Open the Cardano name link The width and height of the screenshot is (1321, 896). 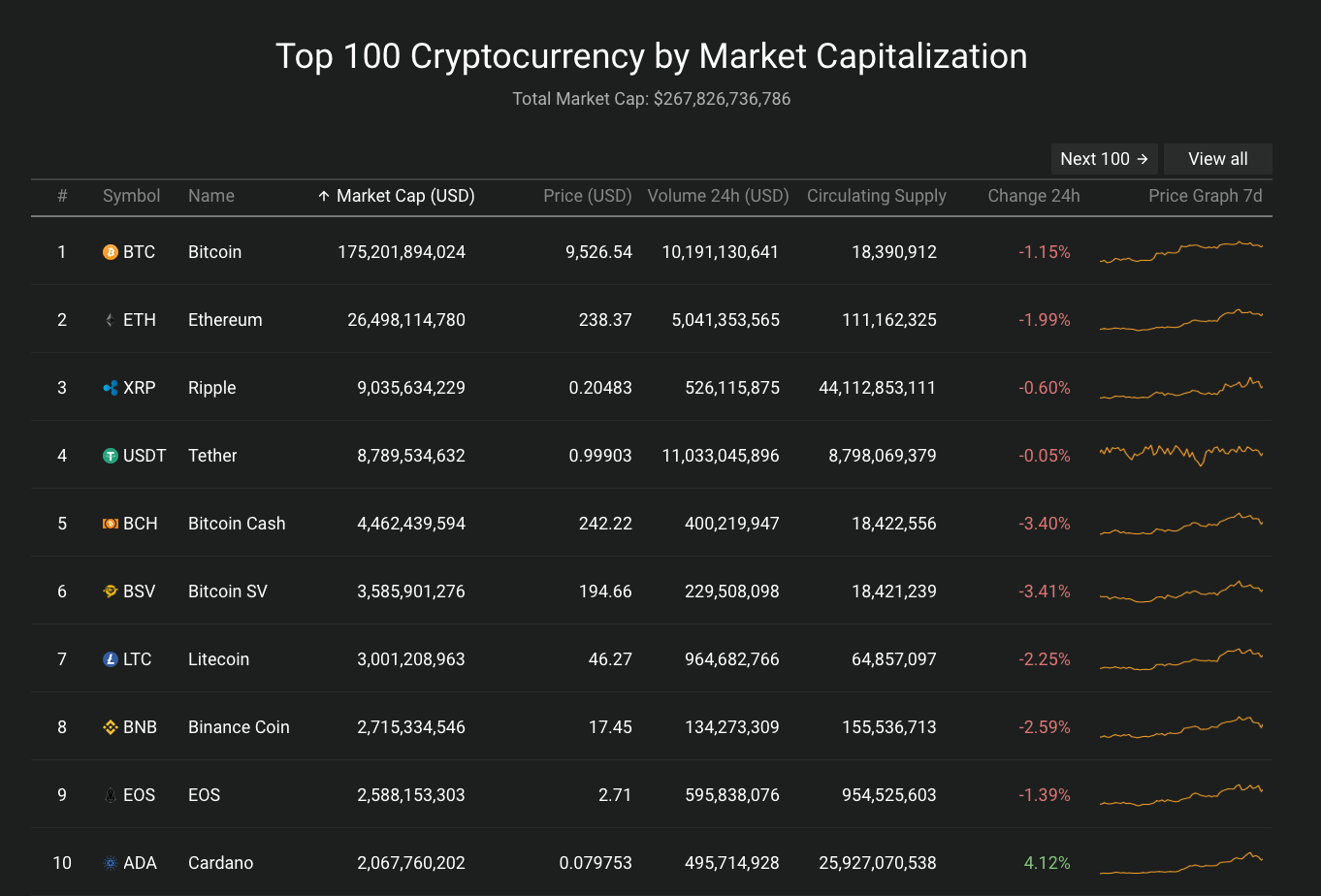221,863
